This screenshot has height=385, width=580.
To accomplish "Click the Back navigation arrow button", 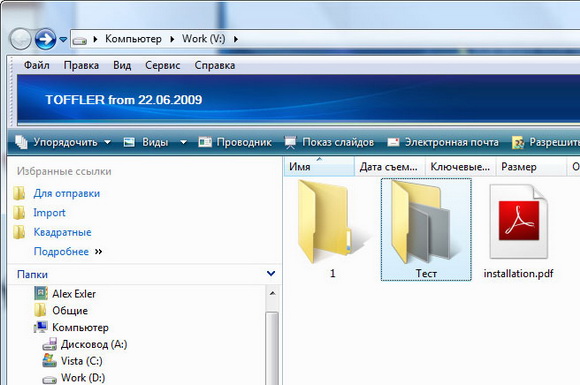I will (x=20, y=39).
